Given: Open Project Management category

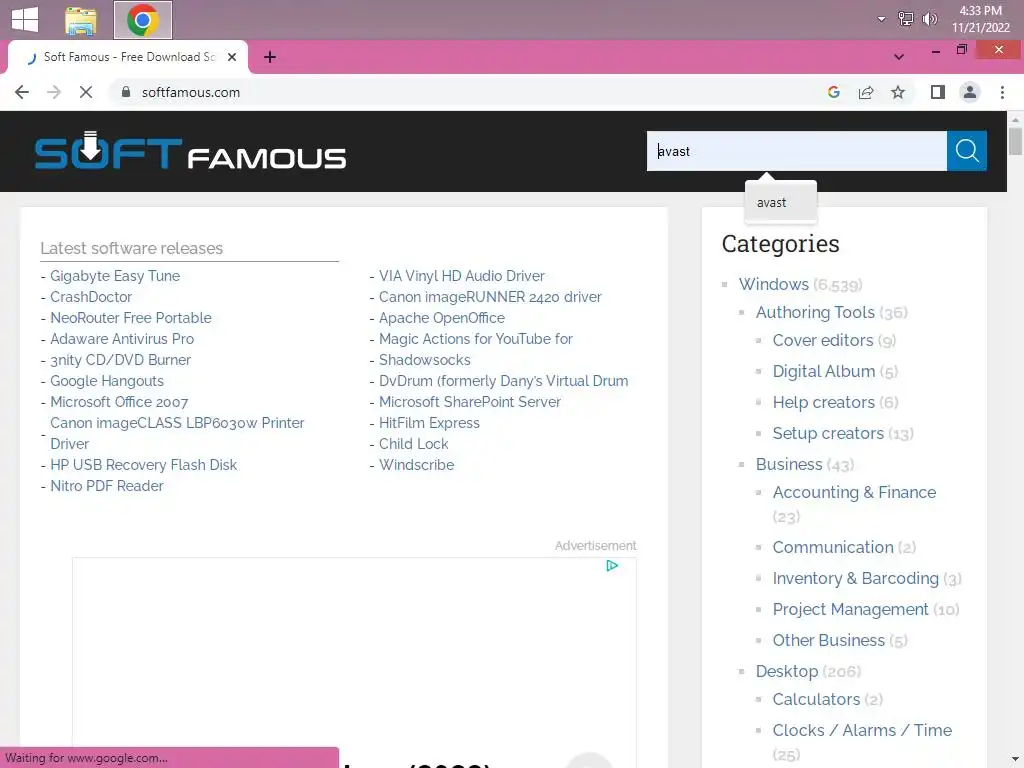Looking at the screenshot, I should (850, 609).
